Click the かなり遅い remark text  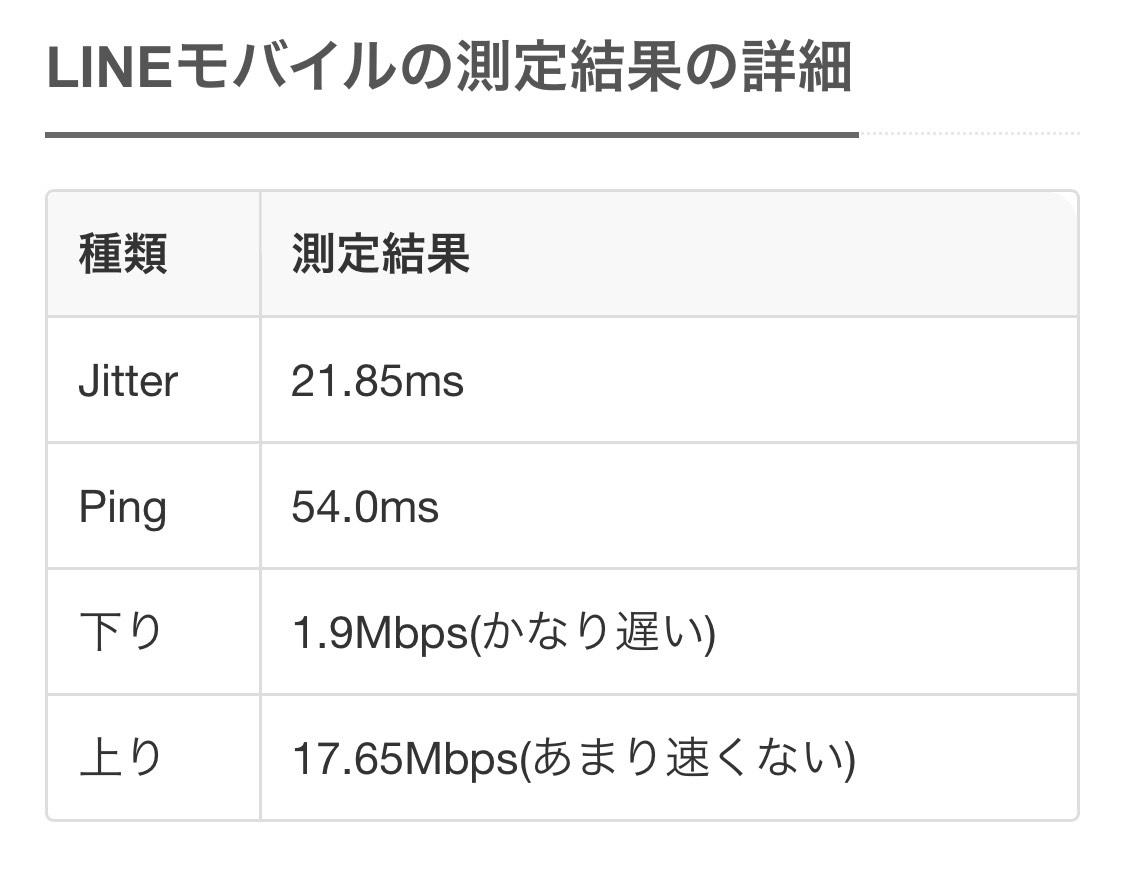pyautogui.click(x=592, y=632)
